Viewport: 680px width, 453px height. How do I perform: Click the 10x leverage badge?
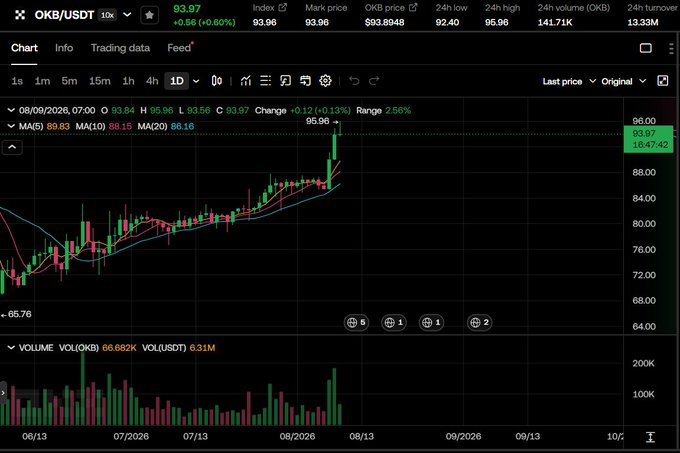coord(107,15)
